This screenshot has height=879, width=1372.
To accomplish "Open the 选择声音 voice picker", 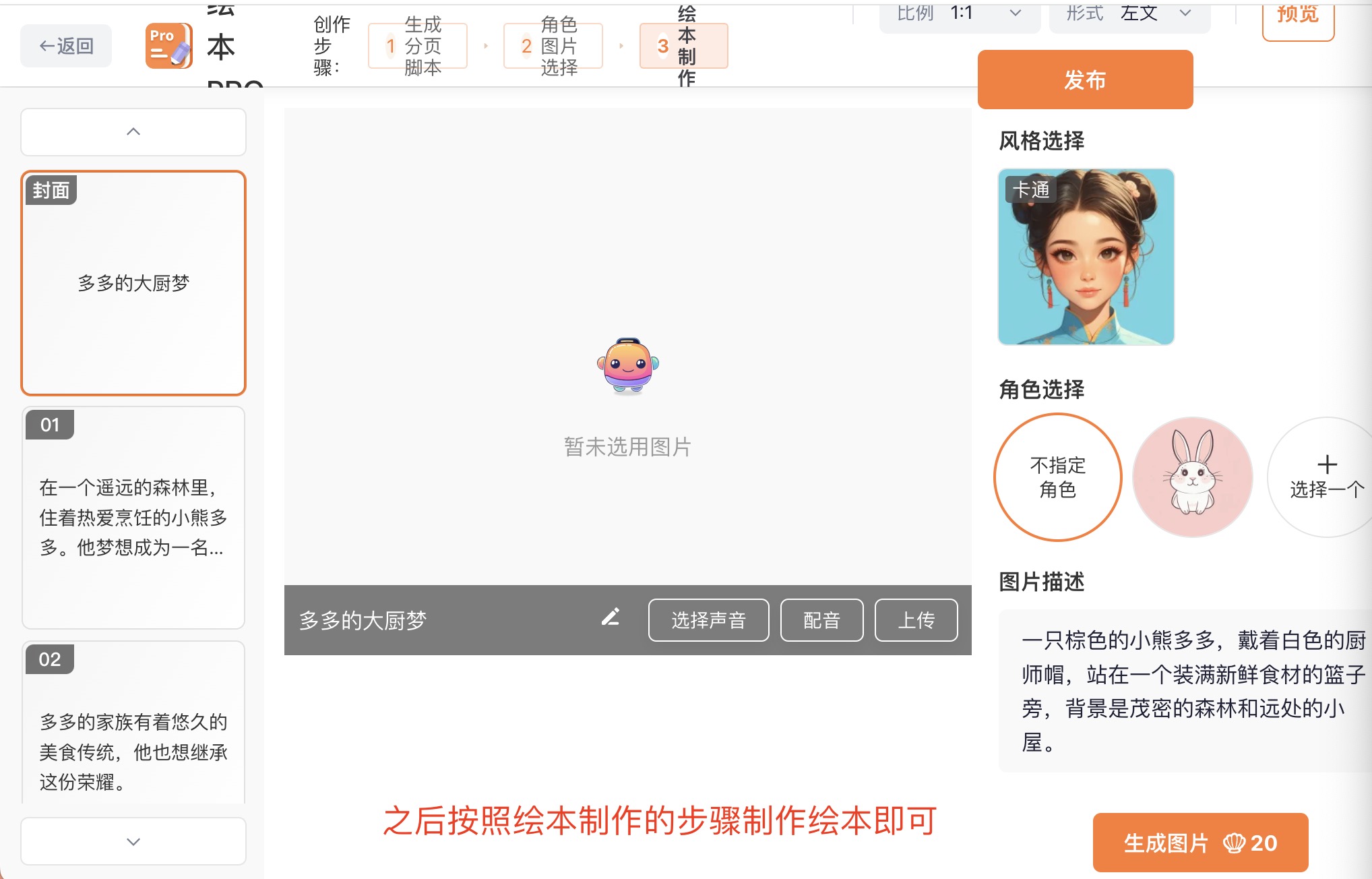I will [x=708, y=620].
